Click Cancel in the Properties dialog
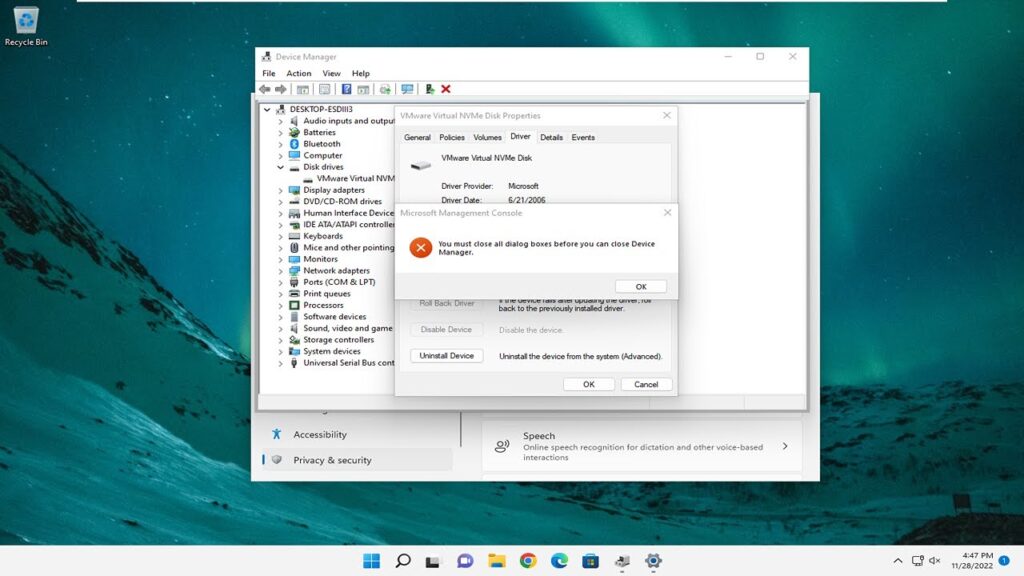The image size is (1024, 576). click(x=646, y=384)
